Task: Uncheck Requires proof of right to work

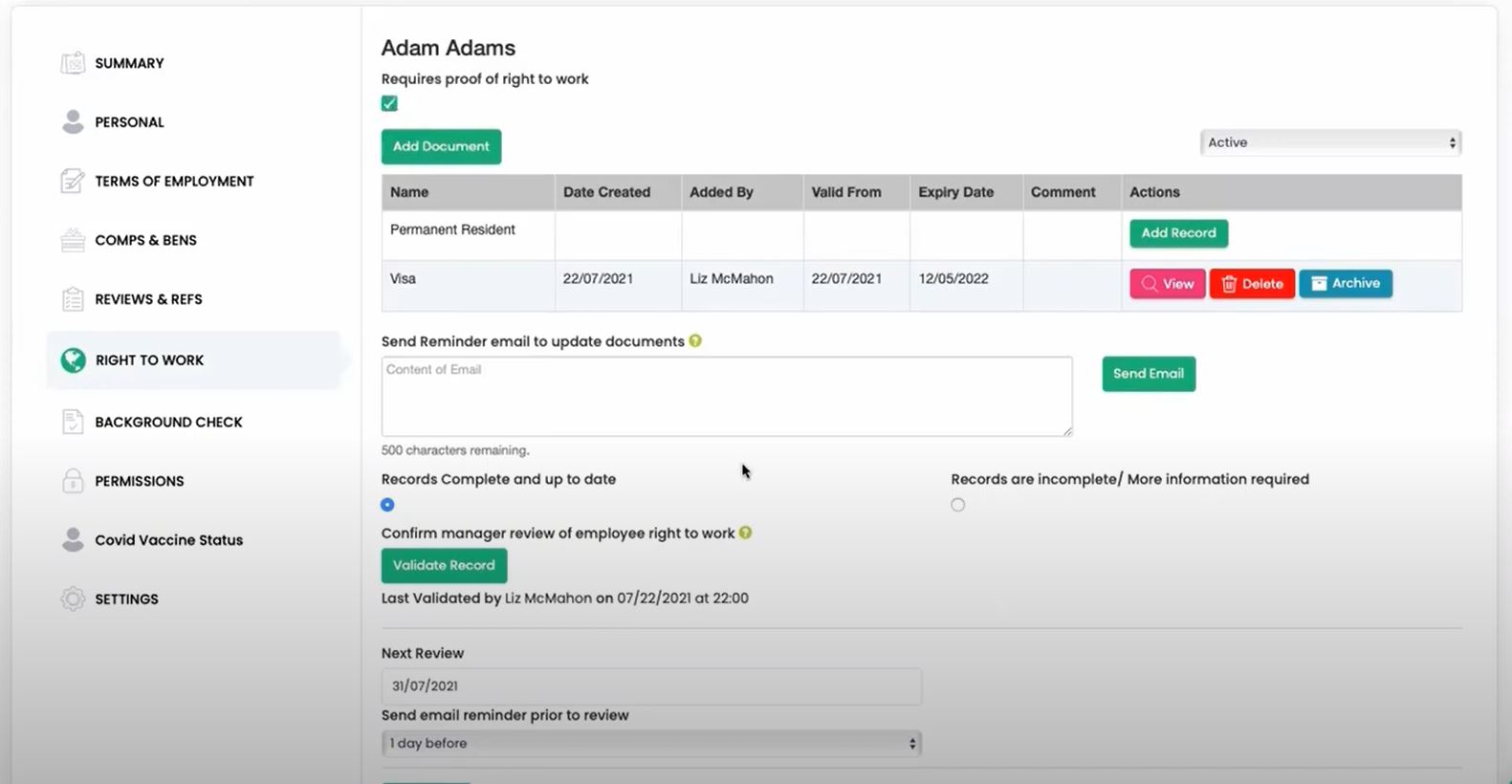Action: [389, 103]
